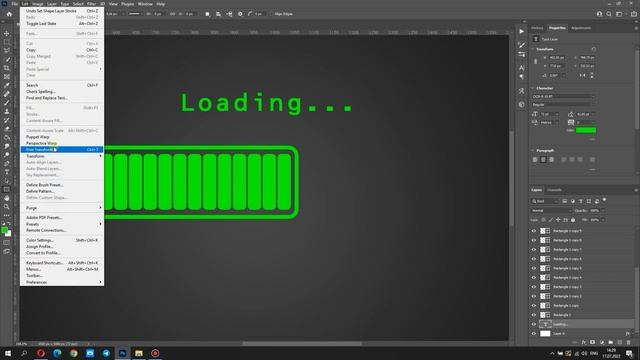Select the Hand tool
The width and height of the screenshot is (640, 360).
point(7,198)
